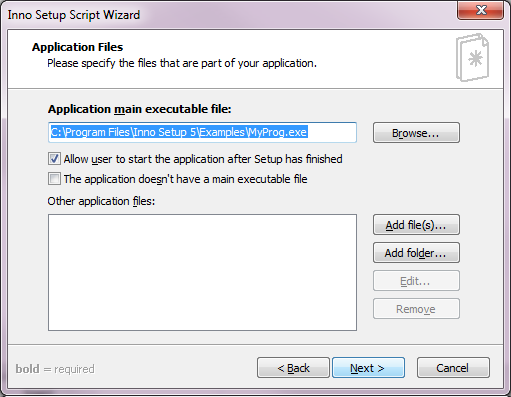
Task: Click the 'Please specify the files' description
Action: [182, 63]
